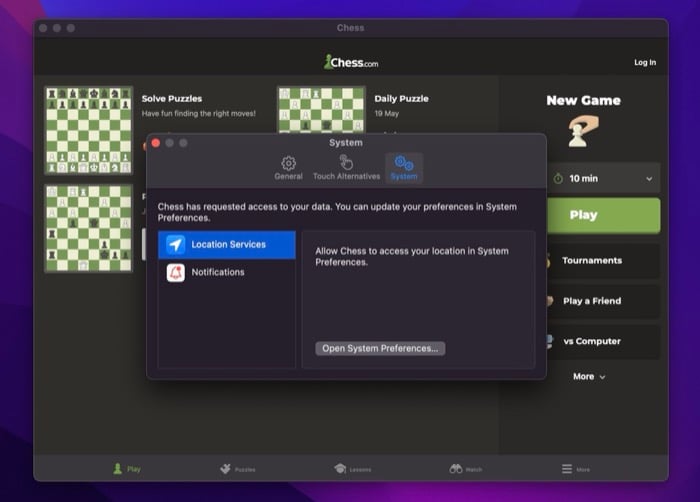Select Notifications row in list
The width and height of the screenshot is (700, 502).
(227, 272)
